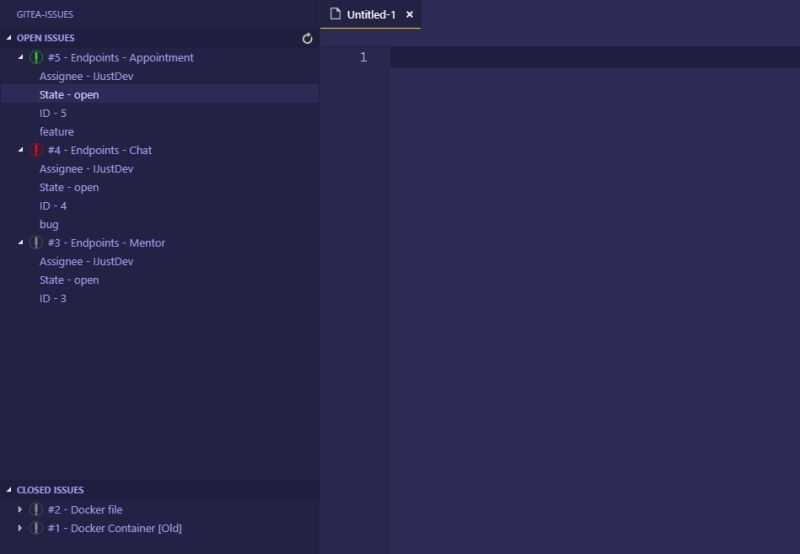The height and width of the screenshot is (554, 800).
Task: Click line number 1 in the editor gutter
Action: pos(363,57)
